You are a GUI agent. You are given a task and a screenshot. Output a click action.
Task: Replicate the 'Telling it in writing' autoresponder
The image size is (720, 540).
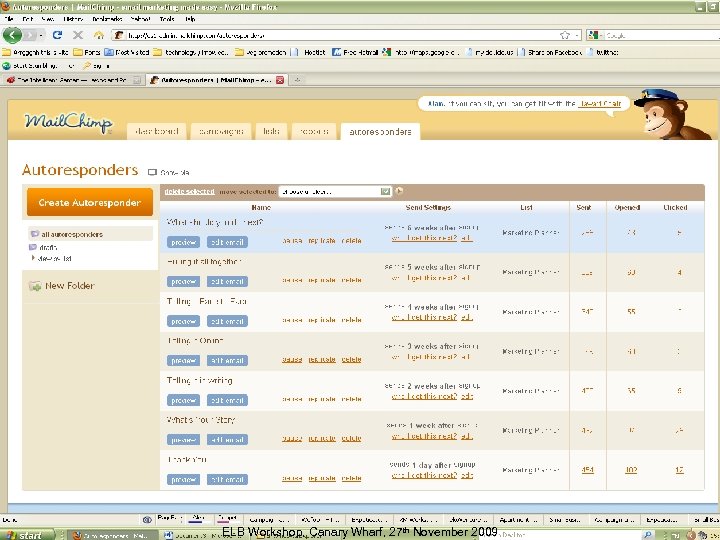tap(322, 399)
